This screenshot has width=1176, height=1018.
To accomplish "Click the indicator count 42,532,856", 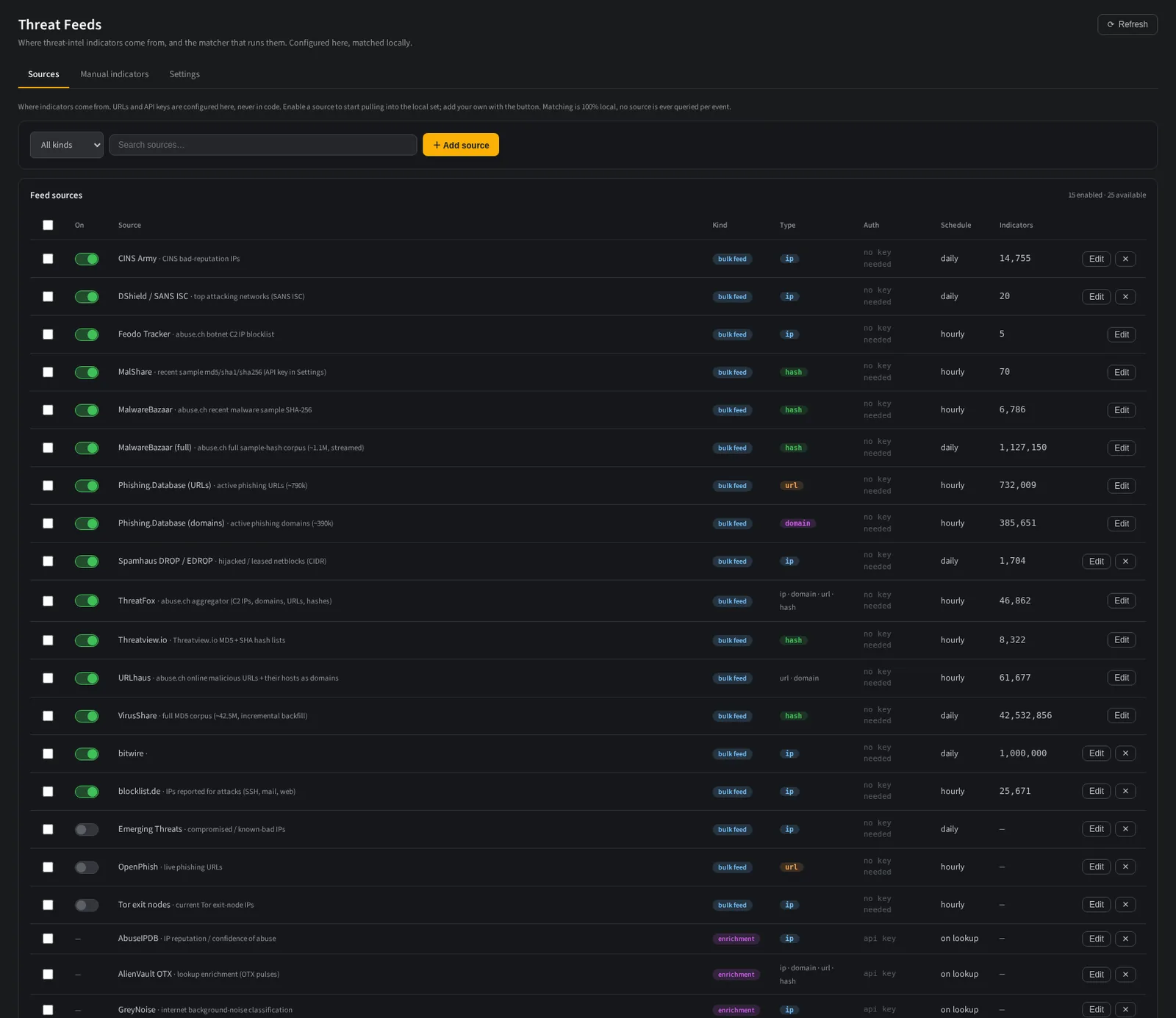I will tap(1025, 716).
